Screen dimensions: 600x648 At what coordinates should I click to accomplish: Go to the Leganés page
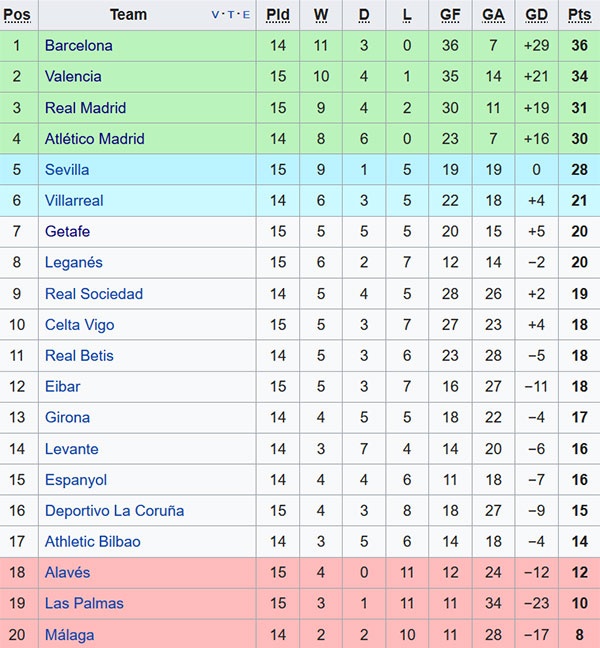[x=73, y=262]
